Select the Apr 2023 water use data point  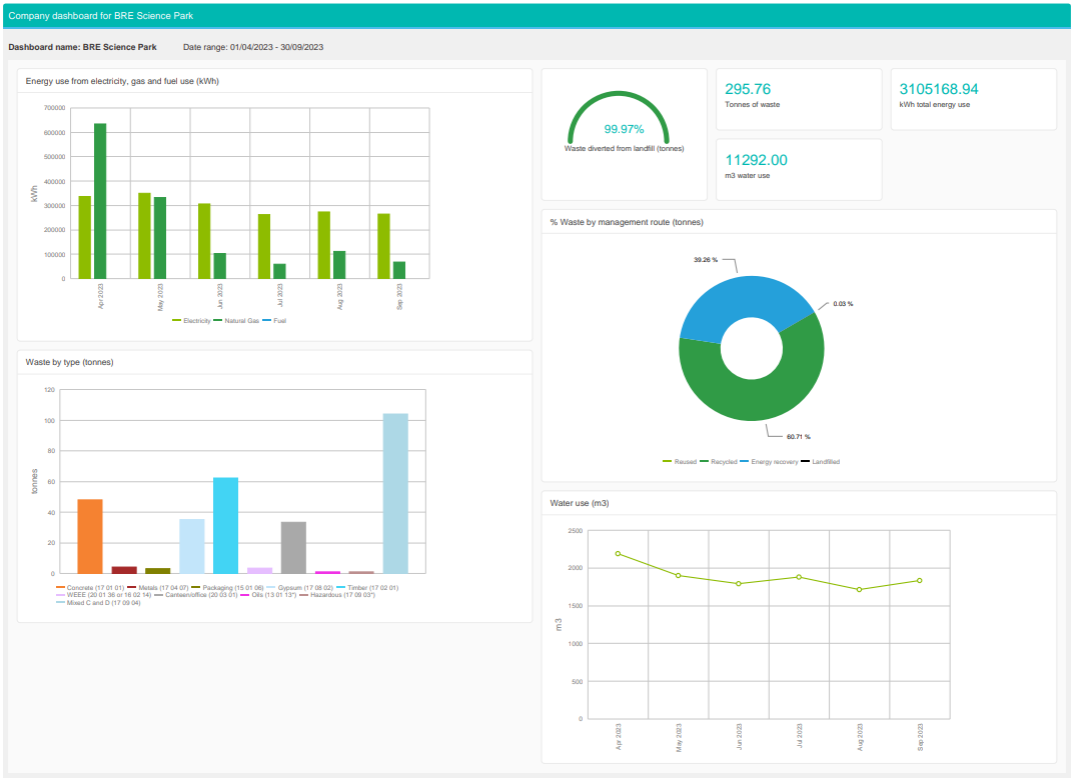click(x=618, y=554)
